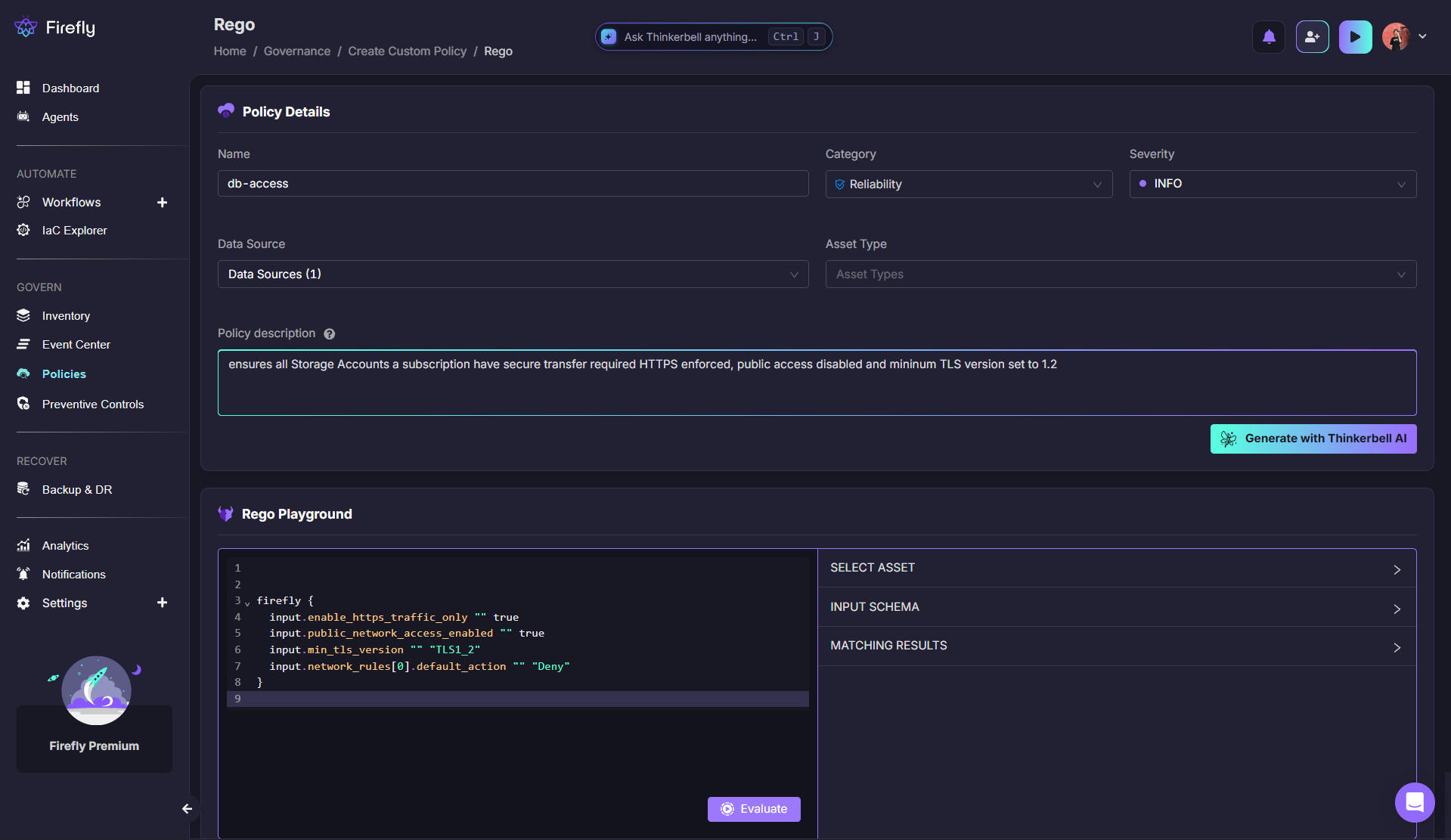Click the Rego Playground header icon
Screen dimensions: 1451x840
225,514
